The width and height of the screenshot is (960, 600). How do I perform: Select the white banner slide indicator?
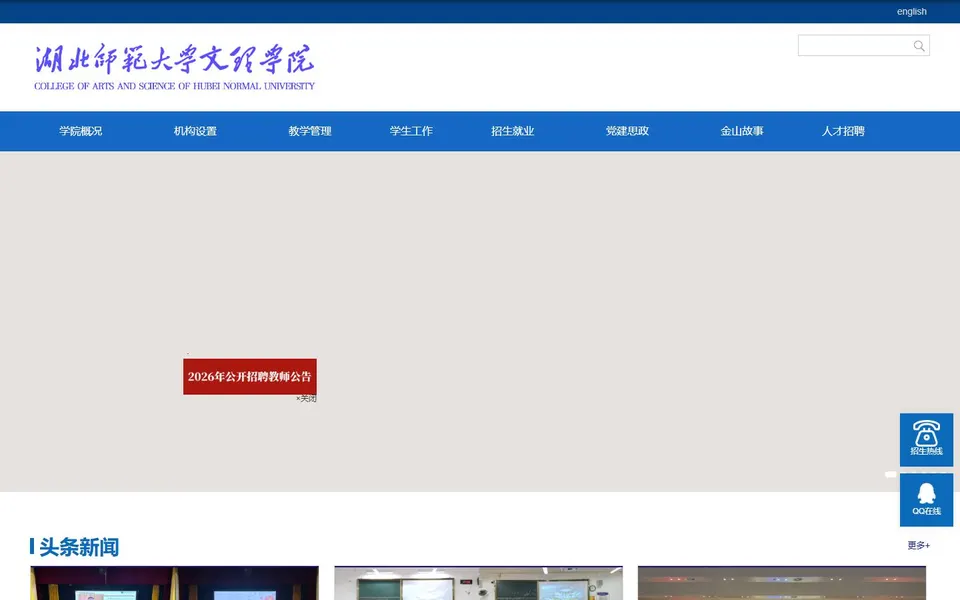pos(891,474)
